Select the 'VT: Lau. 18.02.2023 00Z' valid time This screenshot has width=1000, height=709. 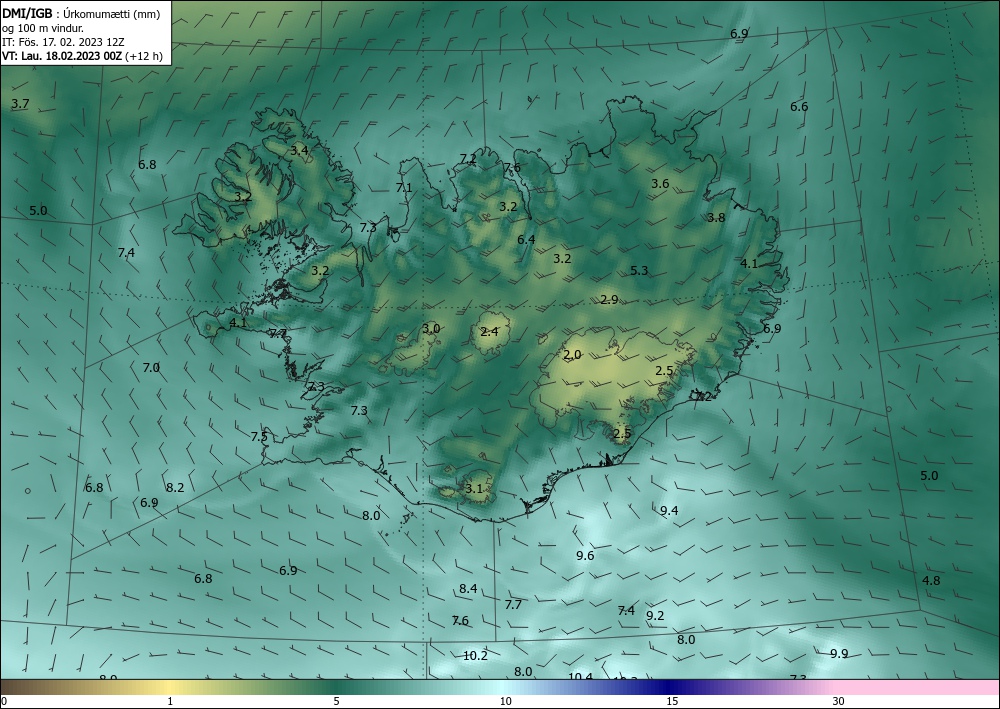pyautogui.click(x=62, y=56)
